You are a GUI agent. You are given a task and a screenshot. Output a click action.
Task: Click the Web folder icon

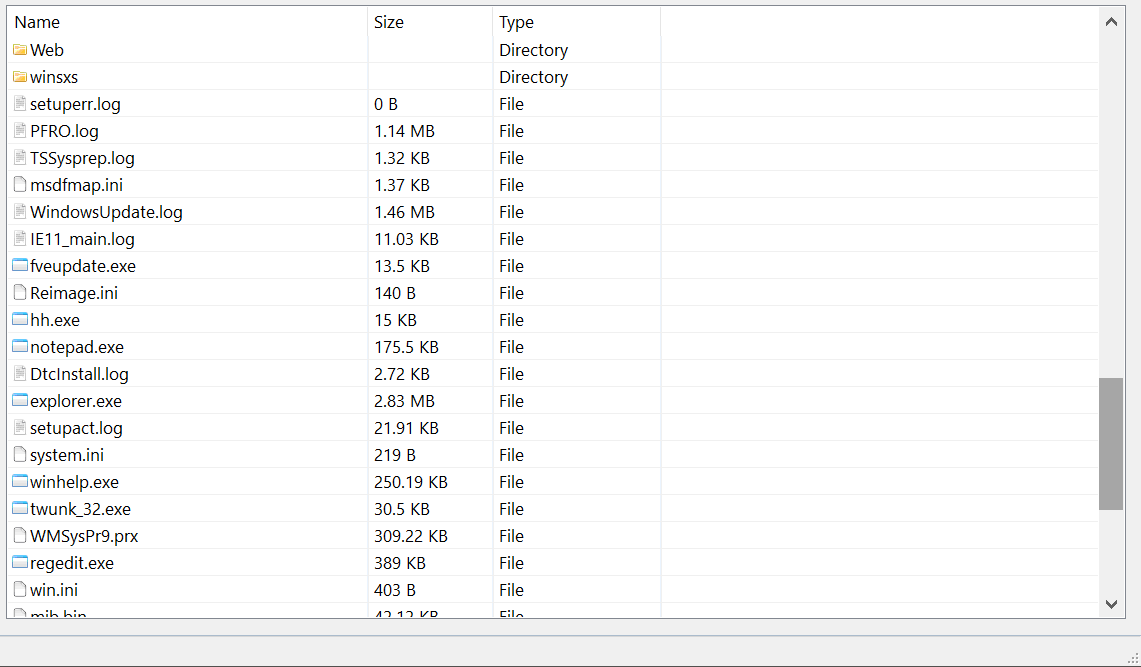(x=20, y=50)
